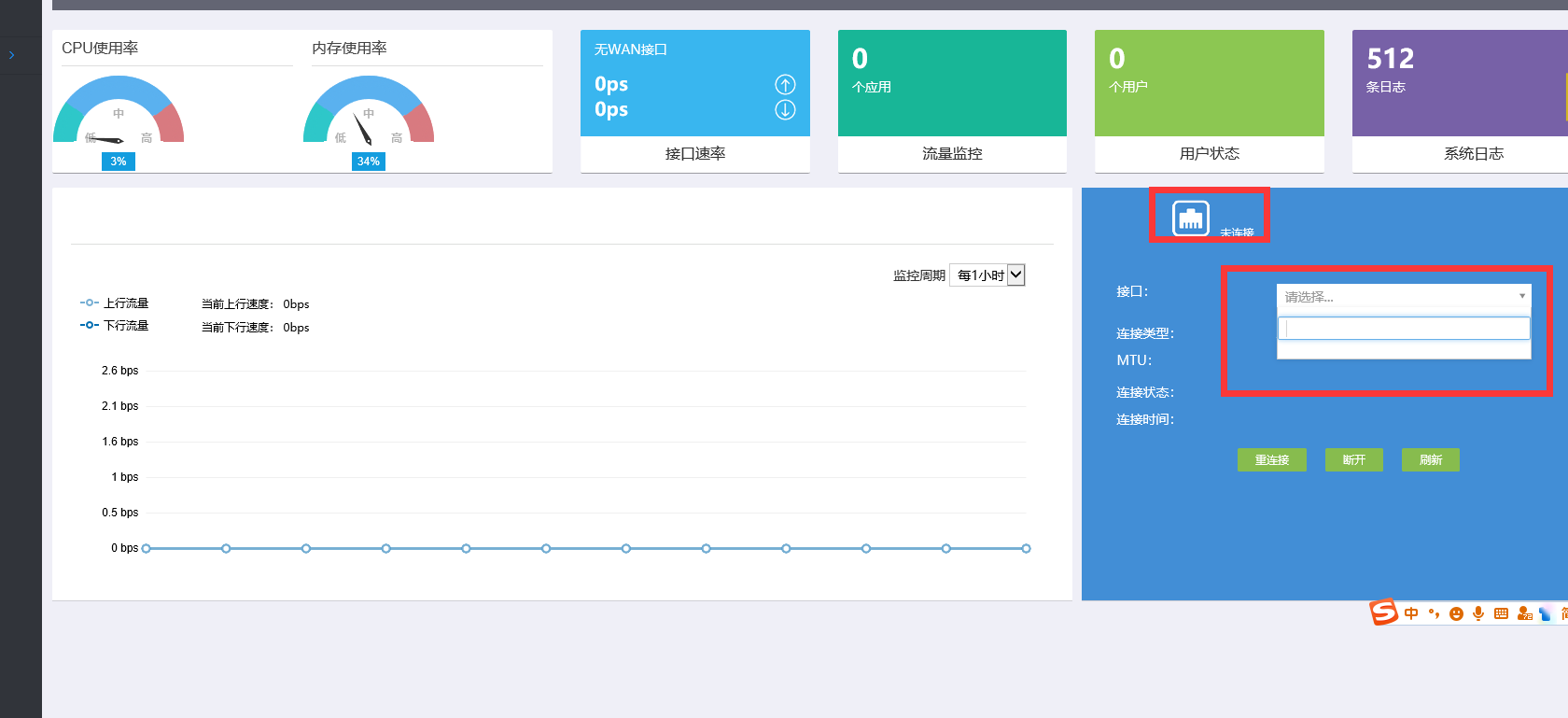
Task: Toggle the 上行流量 legend series
Action: [115, 303]
